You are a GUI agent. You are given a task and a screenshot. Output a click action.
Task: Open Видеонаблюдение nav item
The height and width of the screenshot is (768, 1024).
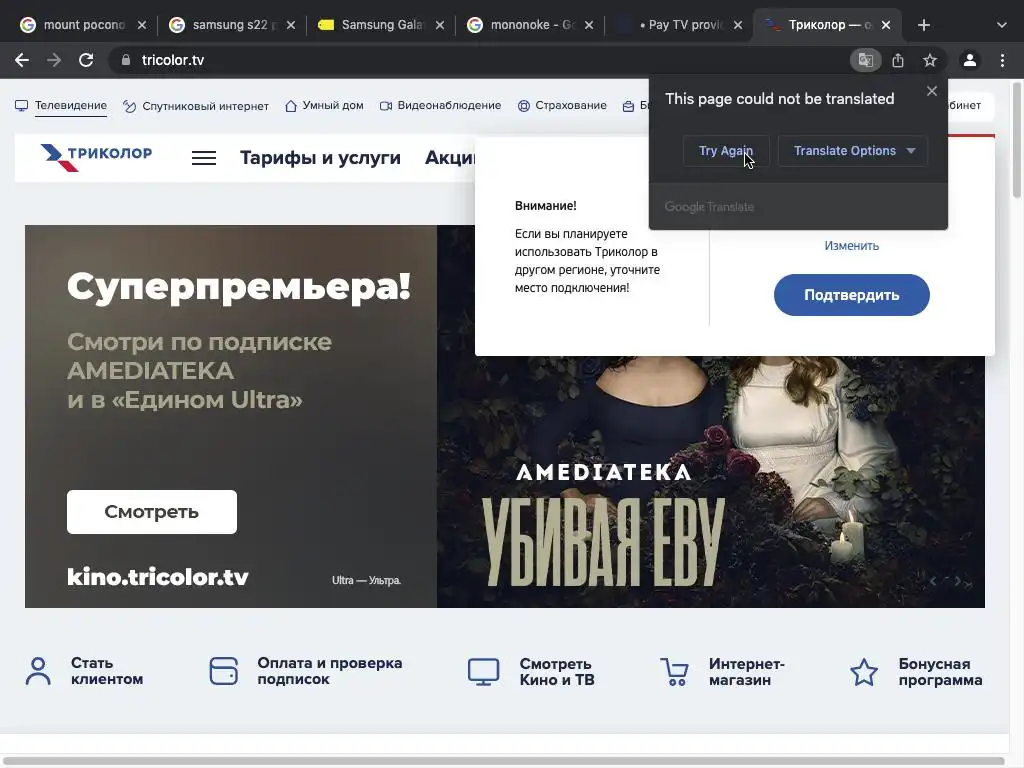(440, 106)
